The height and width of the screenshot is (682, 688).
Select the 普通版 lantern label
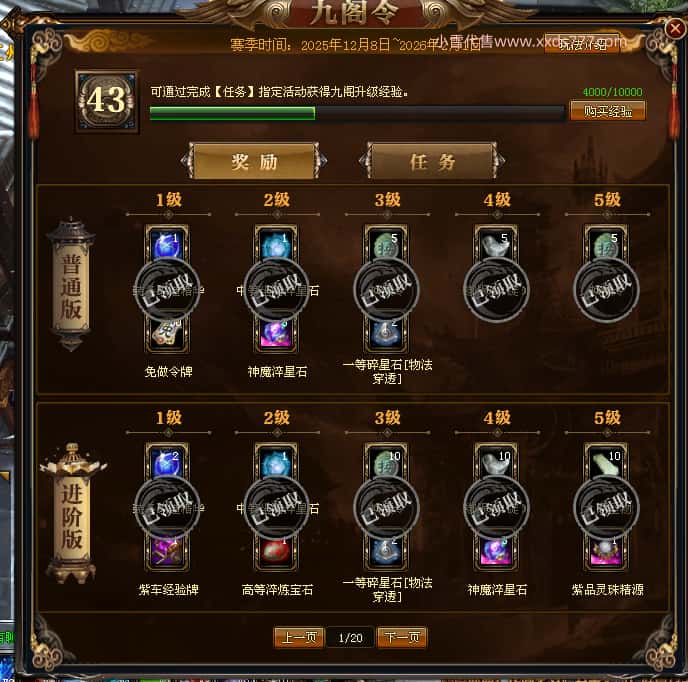(71, 286)
